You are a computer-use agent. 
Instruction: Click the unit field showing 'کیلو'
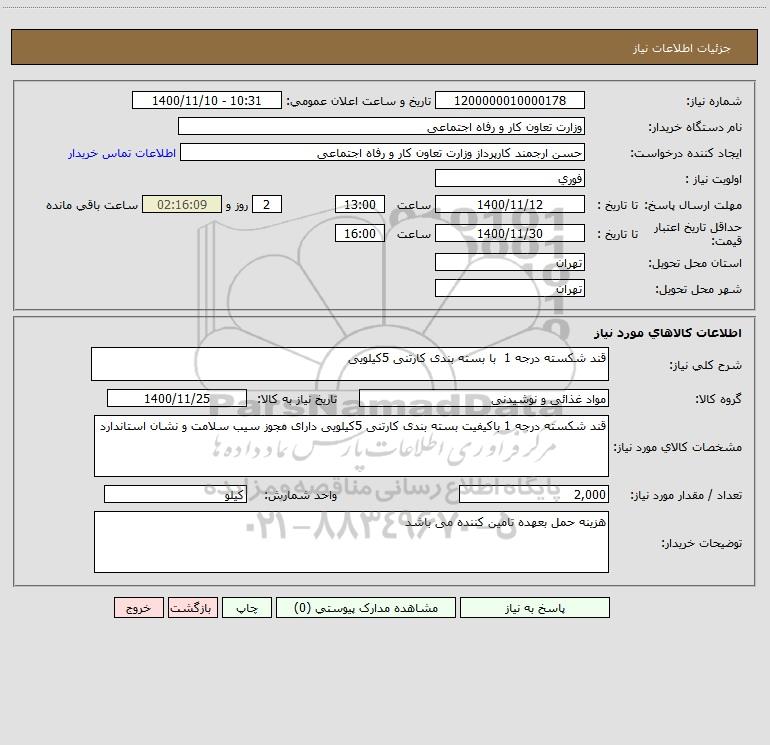175,494
